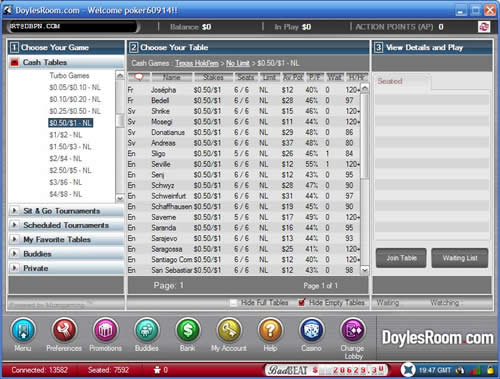Open the Help question mark icon
This screenshot has height=379, width=500.
pos(270,330)
